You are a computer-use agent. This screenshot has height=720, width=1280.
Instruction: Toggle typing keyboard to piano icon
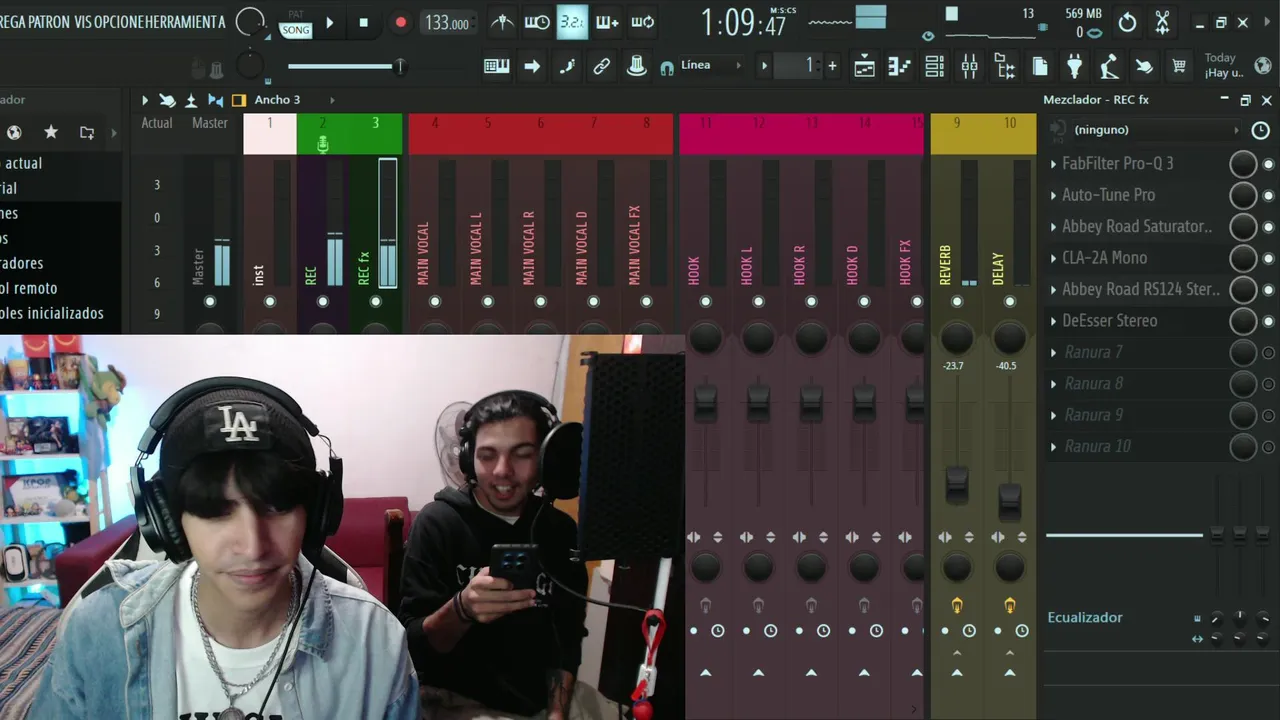[496, 67]
